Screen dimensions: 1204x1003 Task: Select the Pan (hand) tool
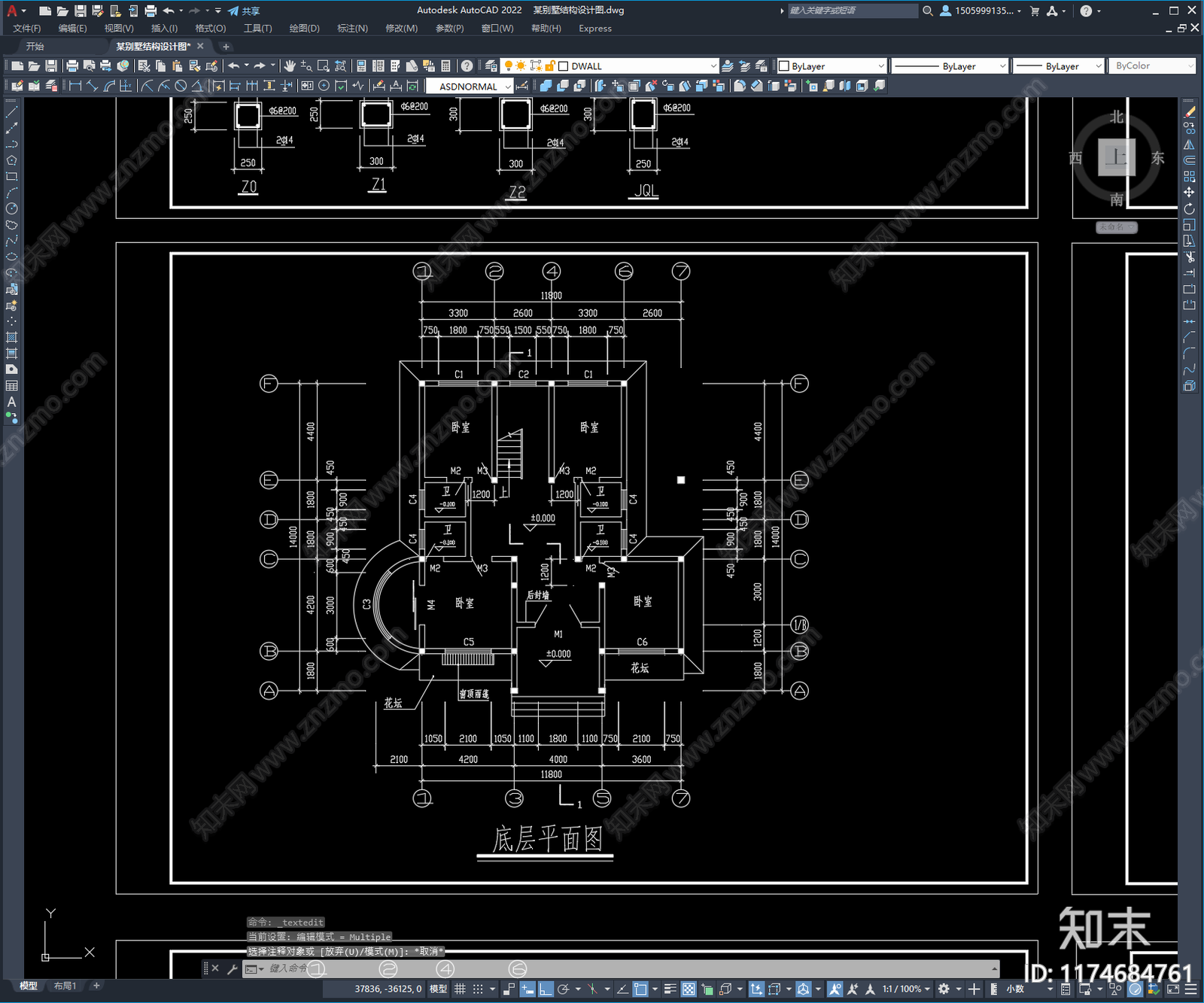[290, 66]
